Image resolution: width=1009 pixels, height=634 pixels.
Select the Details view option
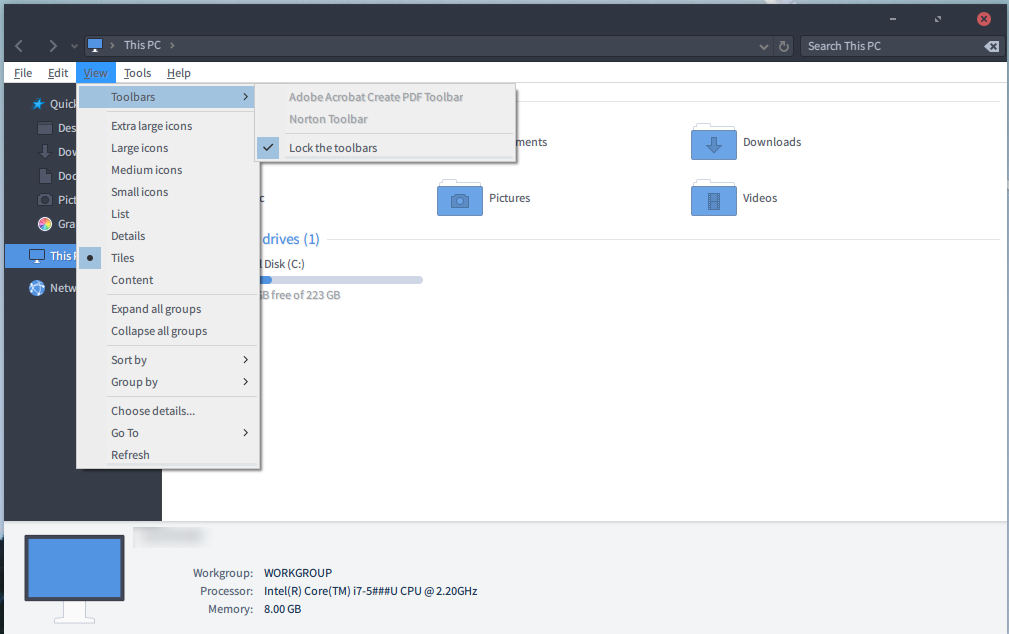pos(128,236)
